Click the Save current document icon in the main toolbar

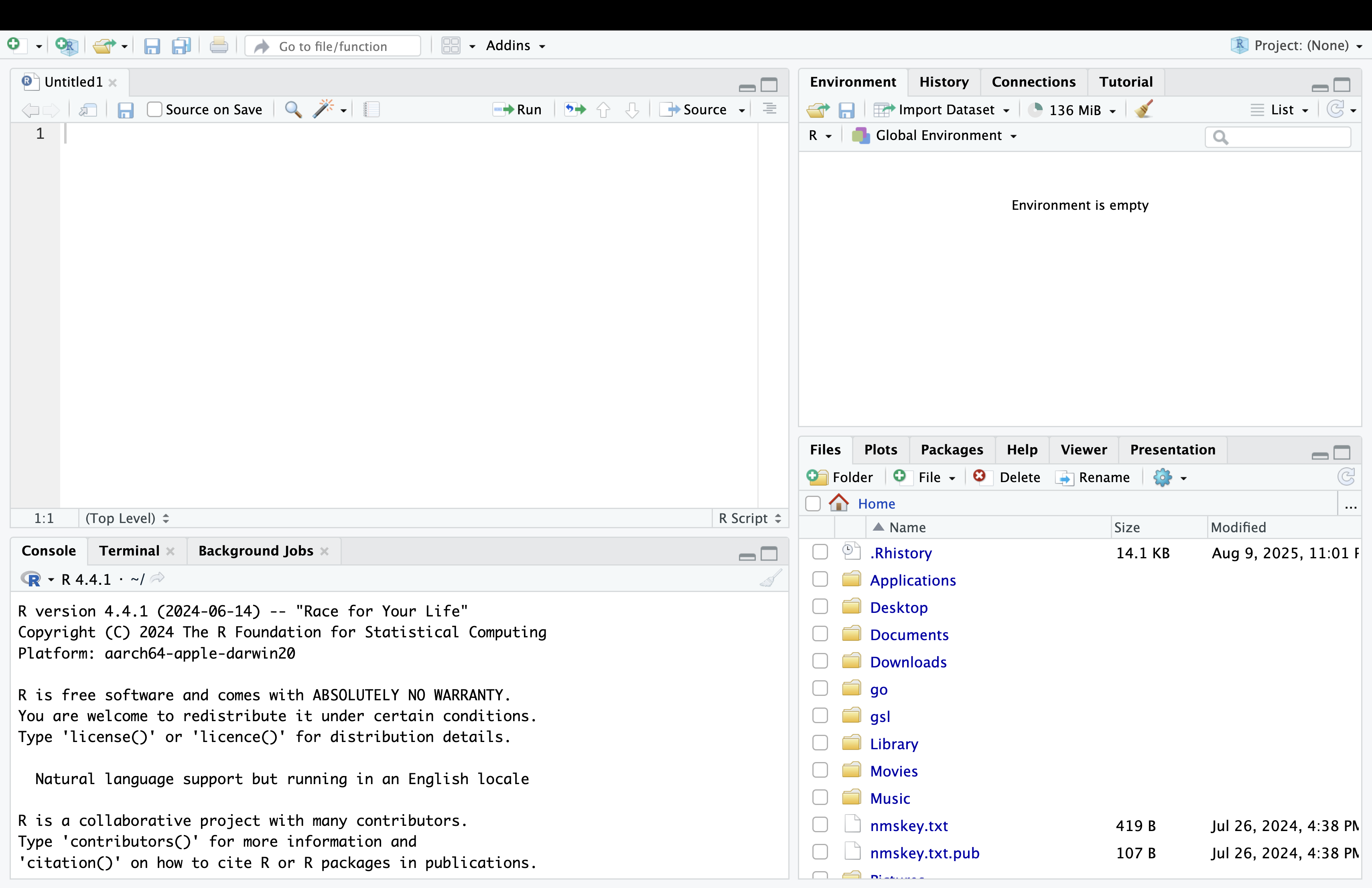(x=152, y=46)
